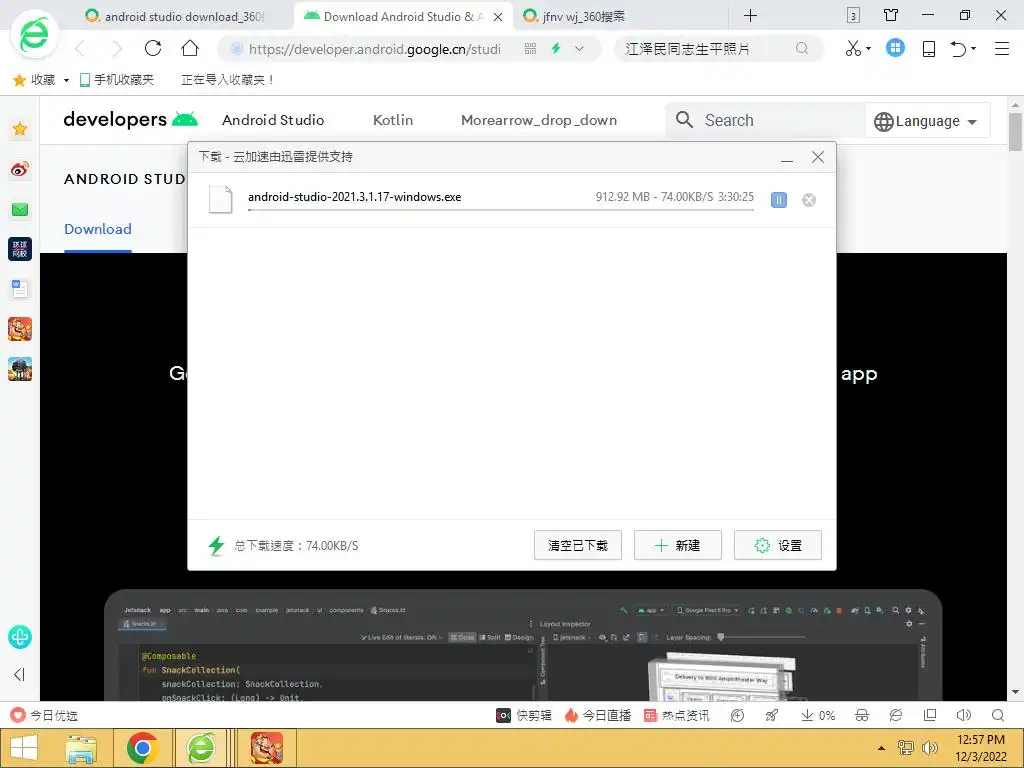Open the Windows Start menu
The width and height of the screenshot is (1024, 768).
coord(24,748)
